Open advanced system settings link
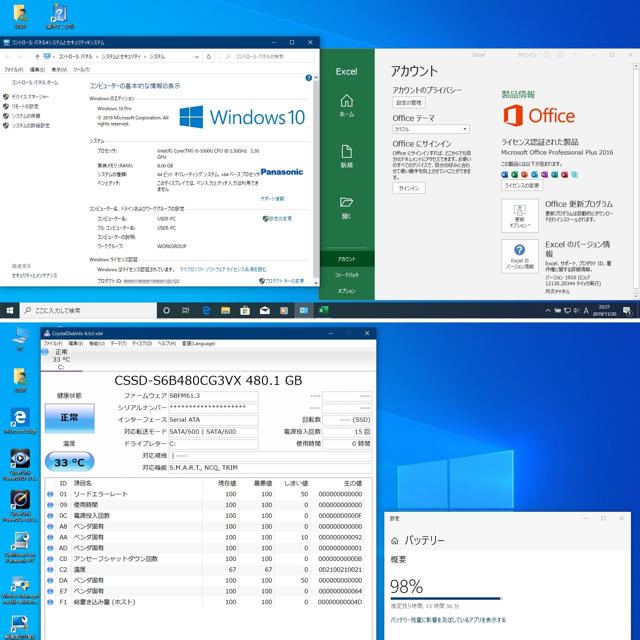Viewport: 640px width, 640px height. (x=31, y=126)
